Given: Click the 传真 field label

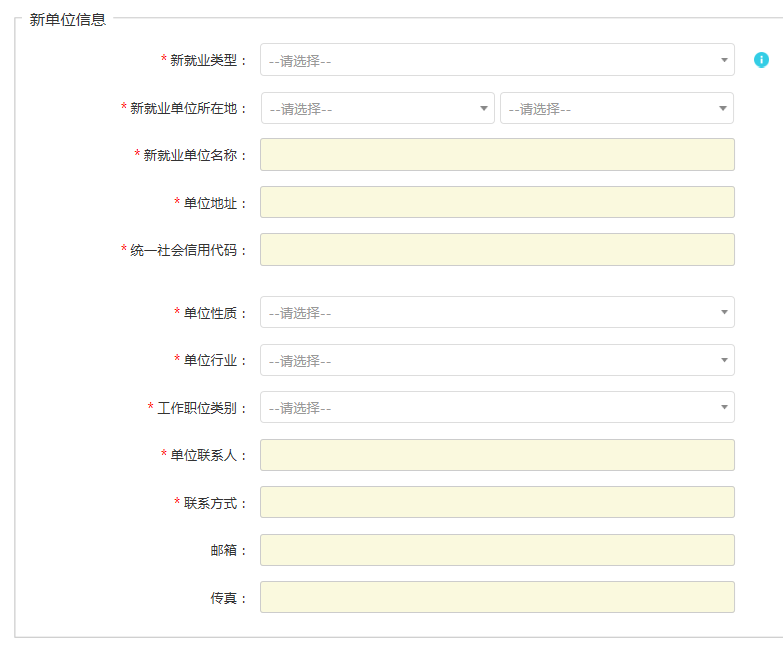Looking at the screenshot, I should [223, 598].
